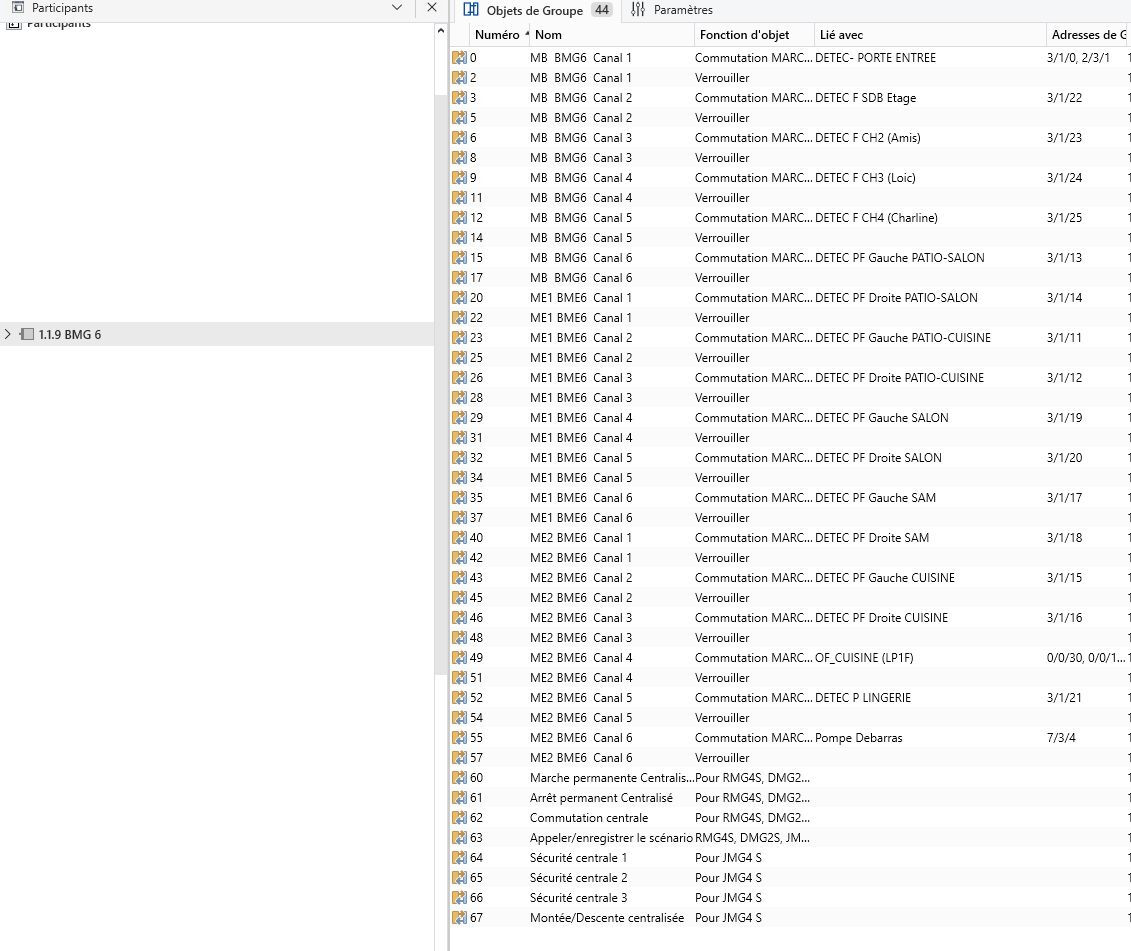
Task: Switch to the Paramètres tab
Action: 672,10
